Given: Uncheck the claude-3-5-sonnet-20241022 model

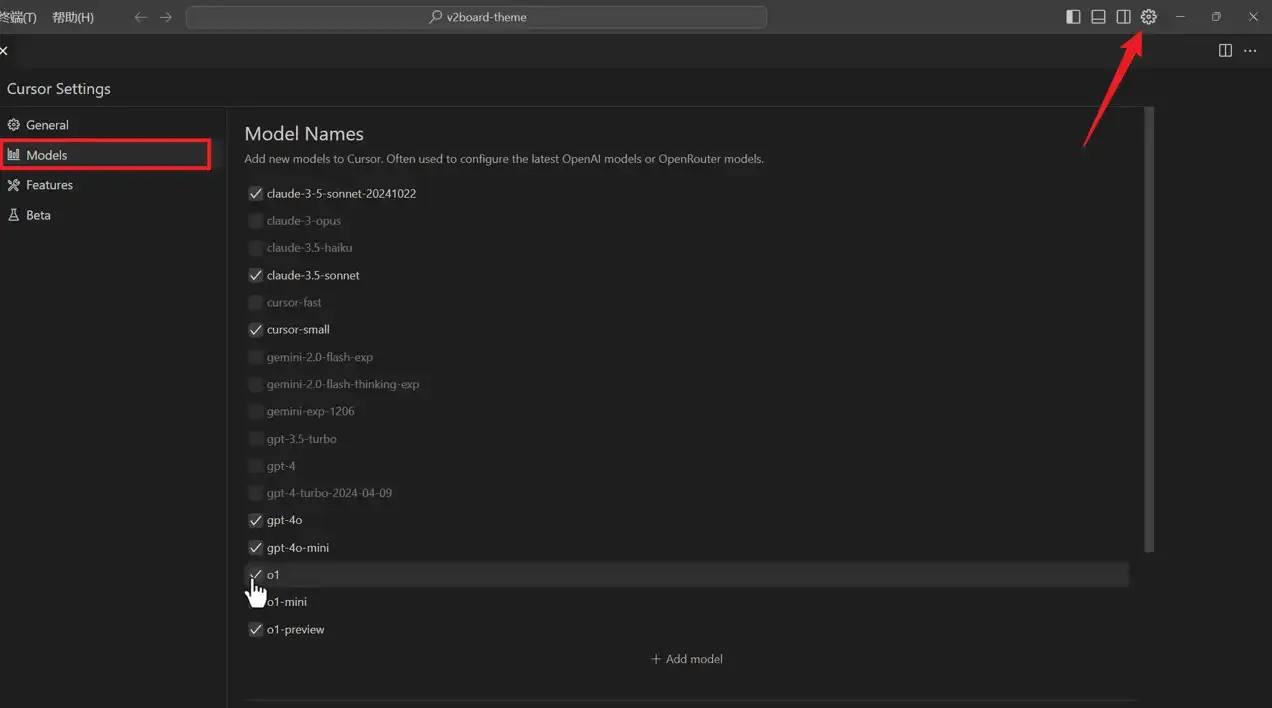Looking at the screenshot, I should (x=255, y=193).
